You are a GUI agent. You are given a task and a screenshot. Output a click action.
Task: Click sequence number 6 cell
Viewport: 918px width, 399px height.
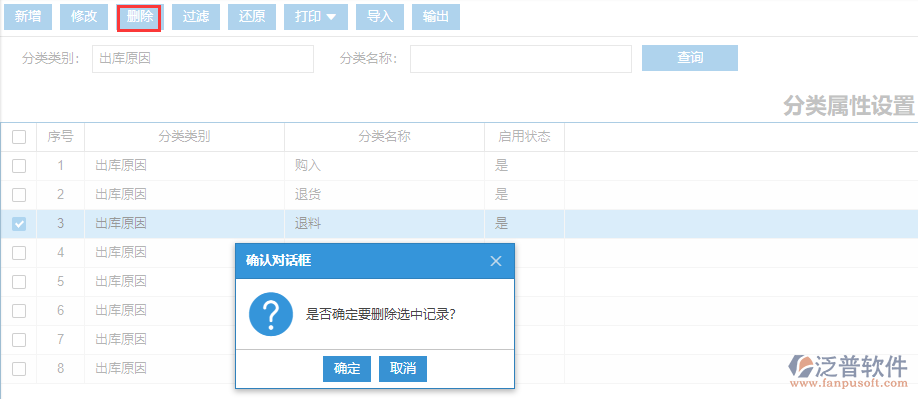(60, 311)
